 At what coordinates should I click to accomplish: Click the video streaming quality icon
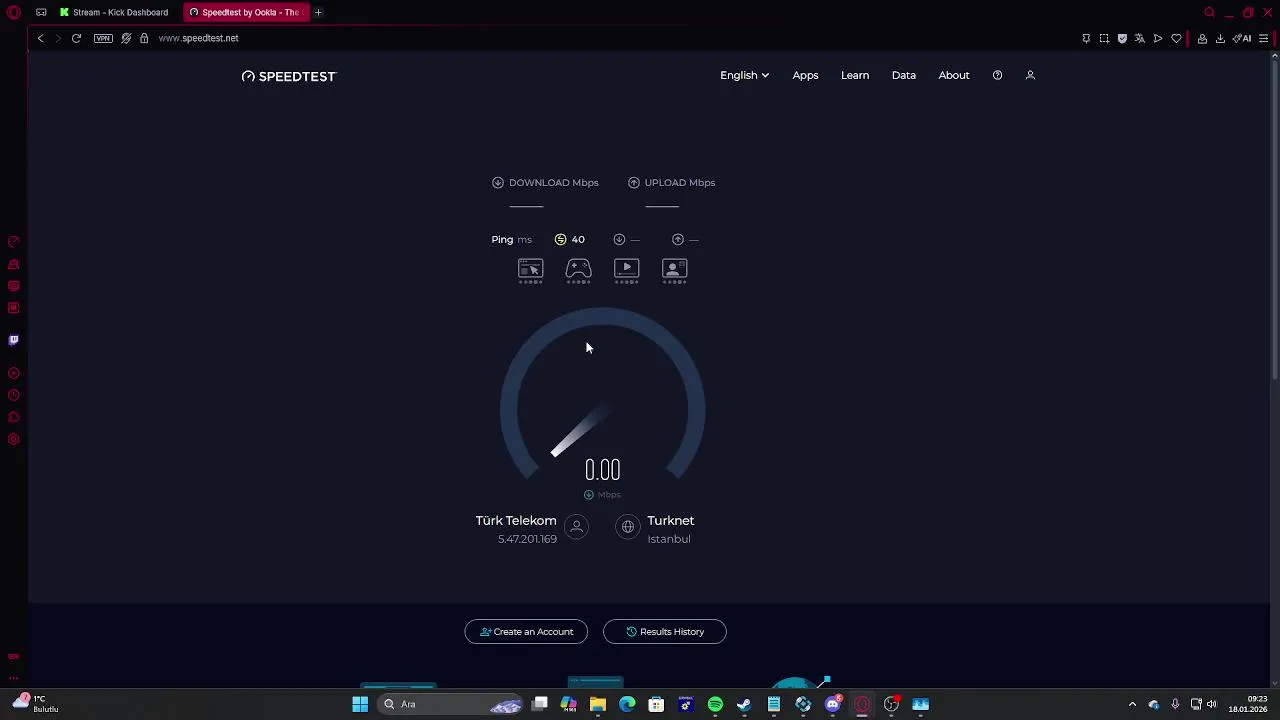626,268
